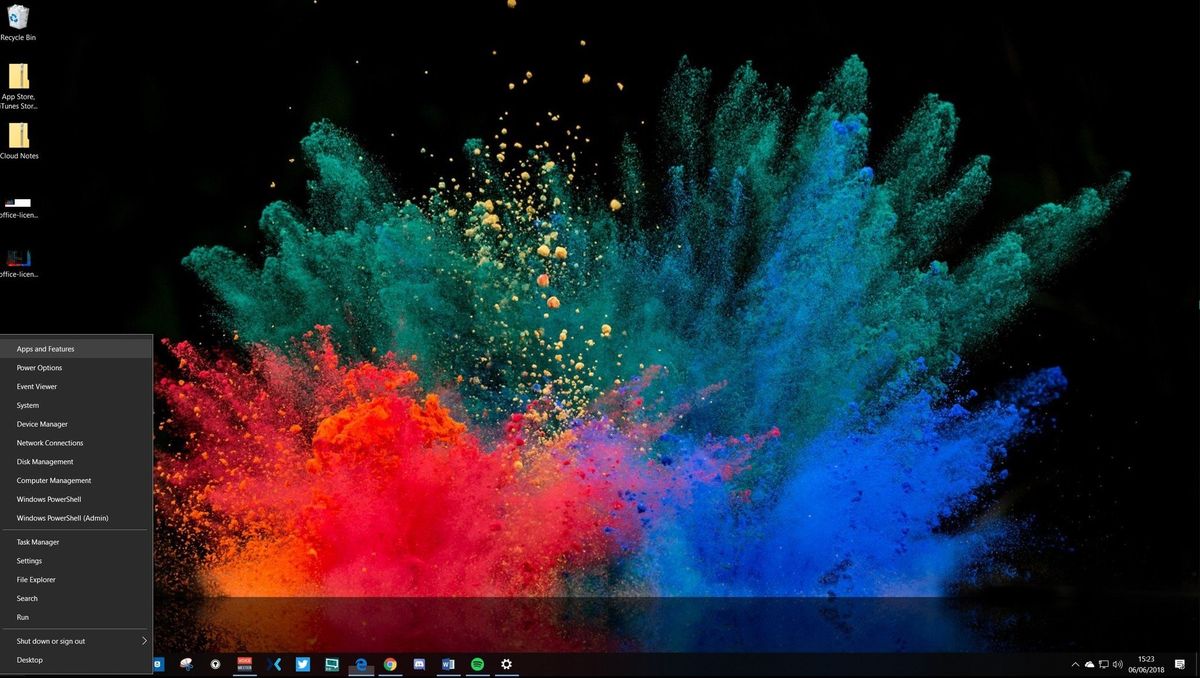Open Spotify from the taskbar
Viewport: 1200px width, 678px height.
click(x=476, y=663)
